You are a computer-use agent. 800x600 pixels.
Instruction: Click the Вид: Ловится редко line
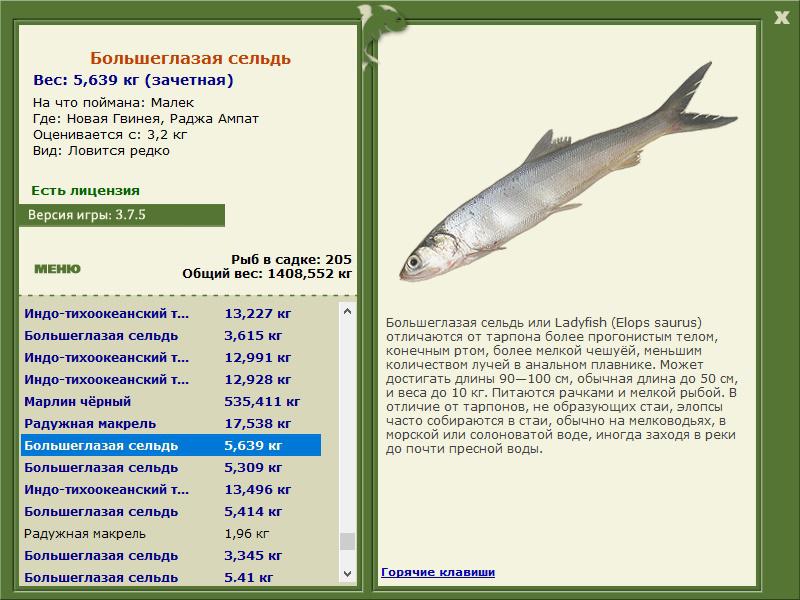101,151
